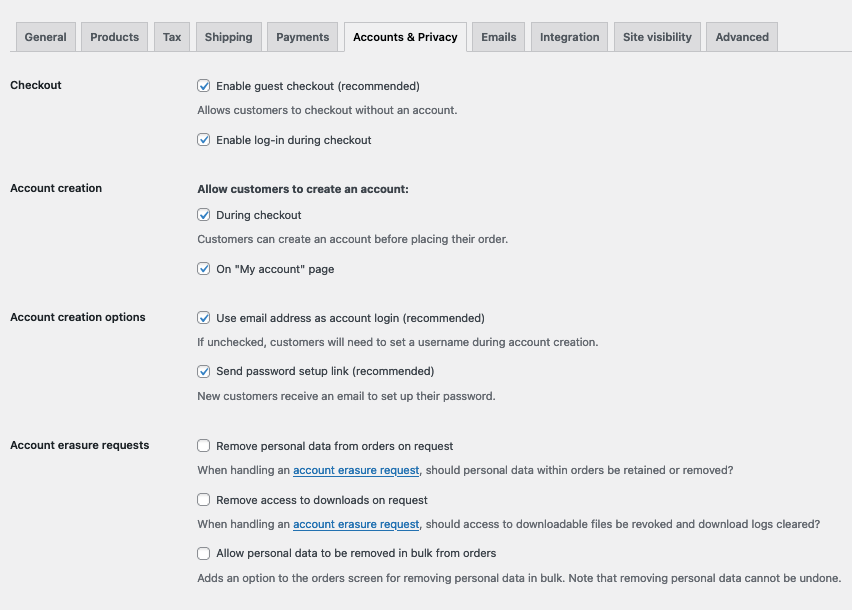Disable guest checkout

(x=203, y=86)
